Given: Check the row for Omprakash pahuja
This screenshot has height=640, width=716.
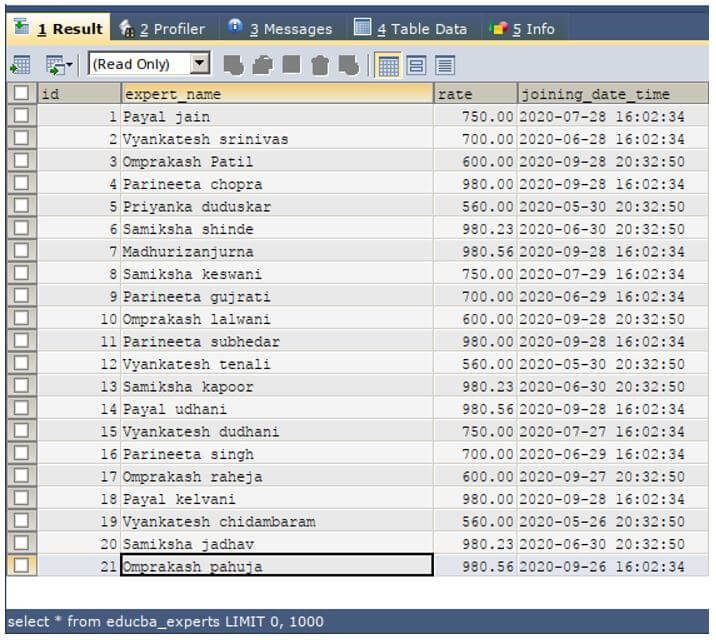Looking at the screenshot, I should (21, 566).
